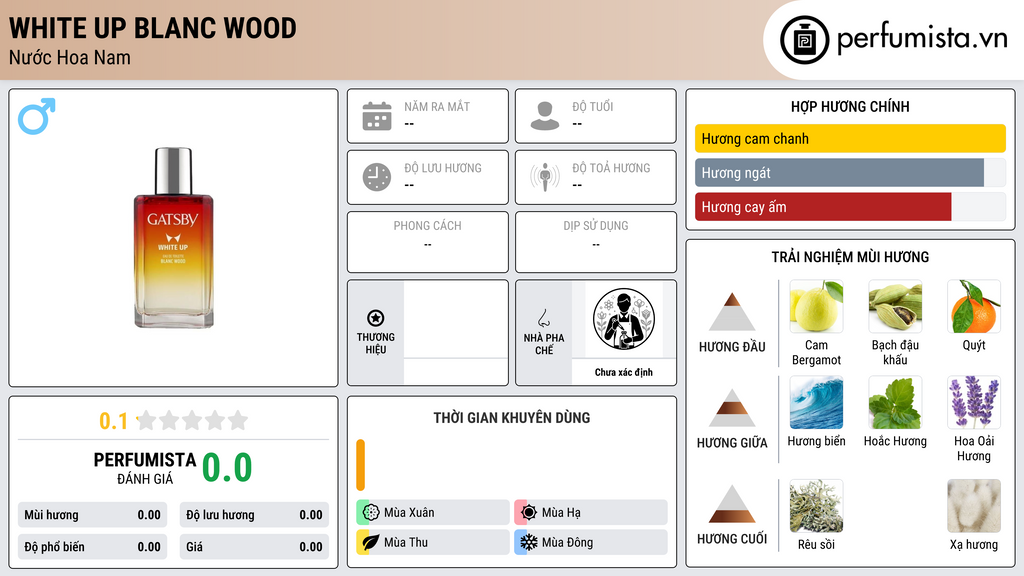Open the Hoa Oải Hương lavender image

[974, 402]
